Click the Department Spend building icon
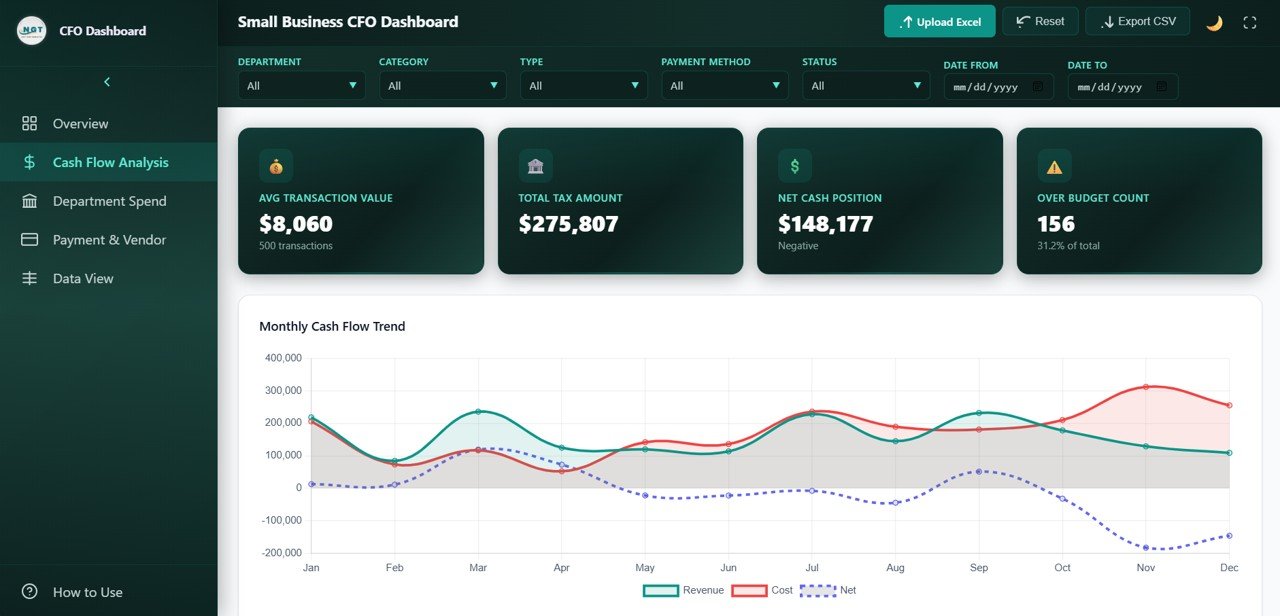The image size is (1280, 616). (31, 201)
